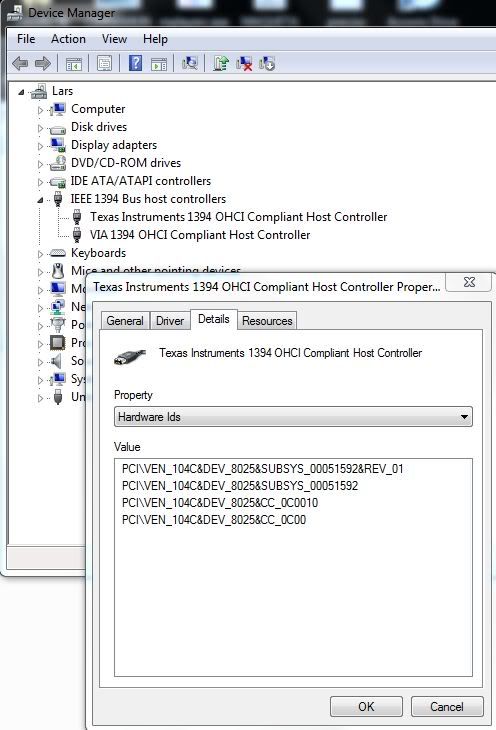The height and width of the screenshot is (730, 496).
Task: Click the Uninstall device toolbar icon
Action: [x=244, y=63]
